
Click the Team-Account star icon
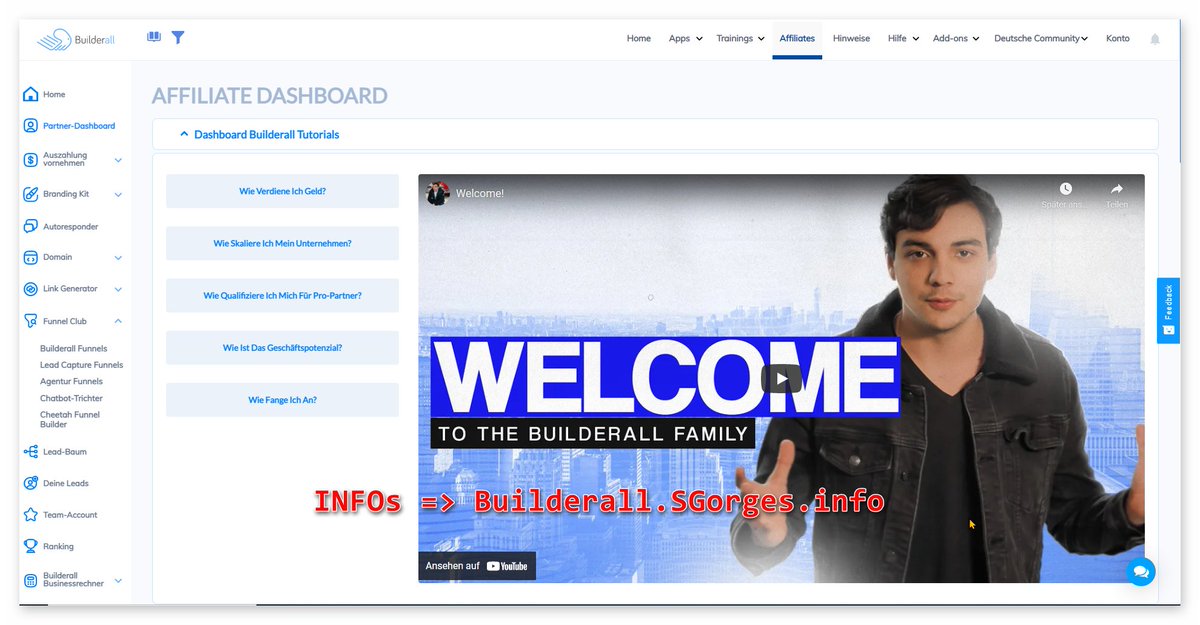coord(30,515)
